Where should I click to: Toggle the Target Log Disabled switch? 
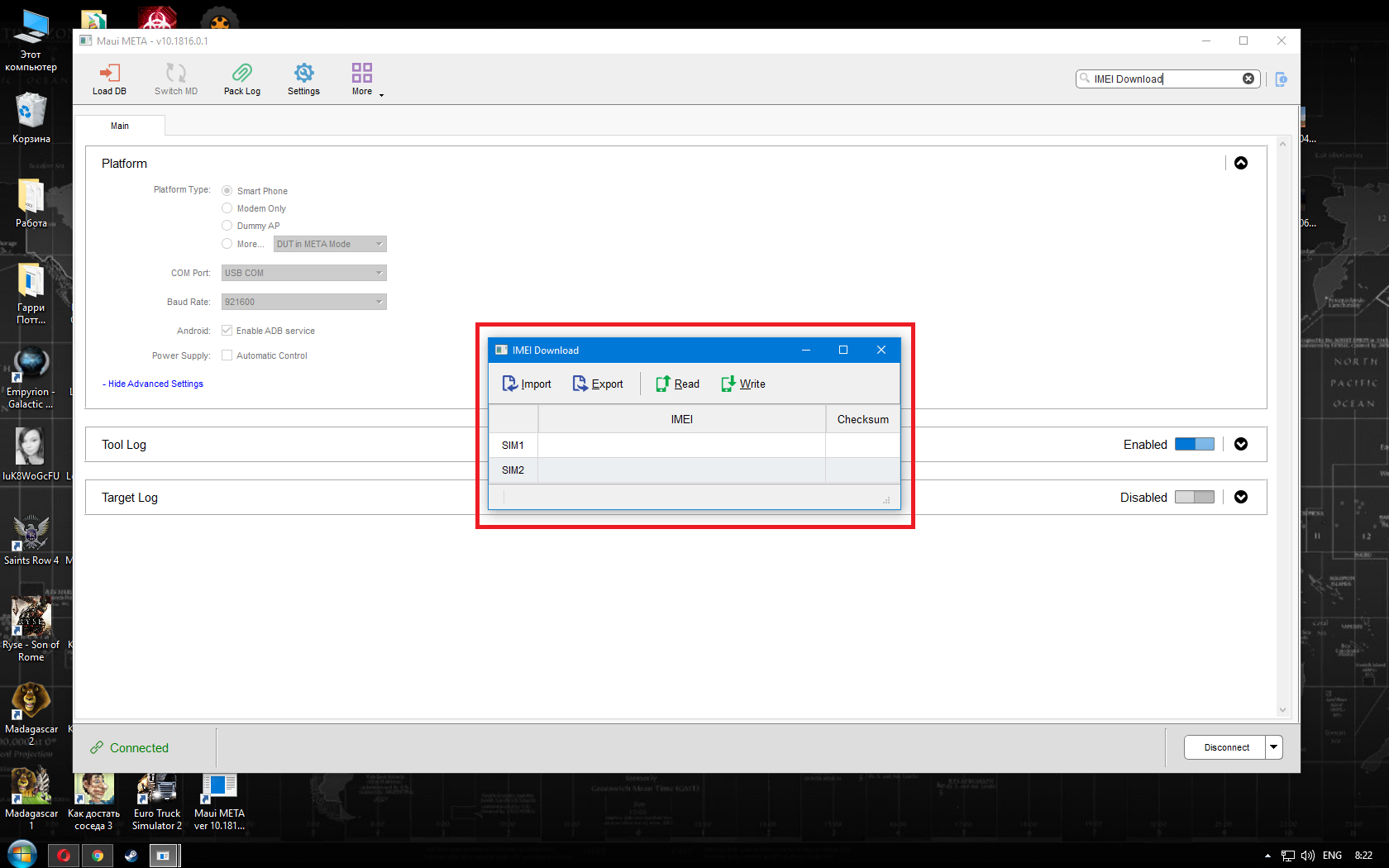1195,498
